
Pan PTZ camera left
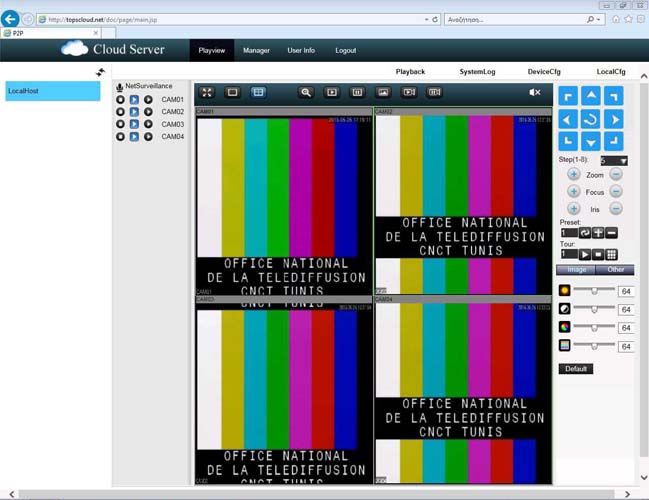pos(568,120)
